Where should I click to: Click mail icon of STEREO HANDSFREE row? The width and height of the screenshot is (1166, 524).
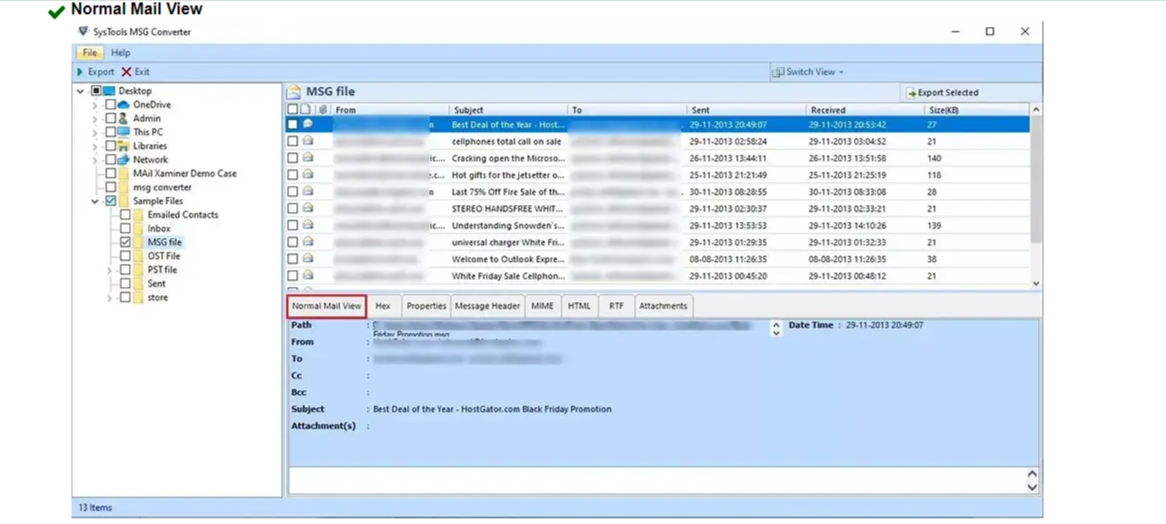point(308,208)
